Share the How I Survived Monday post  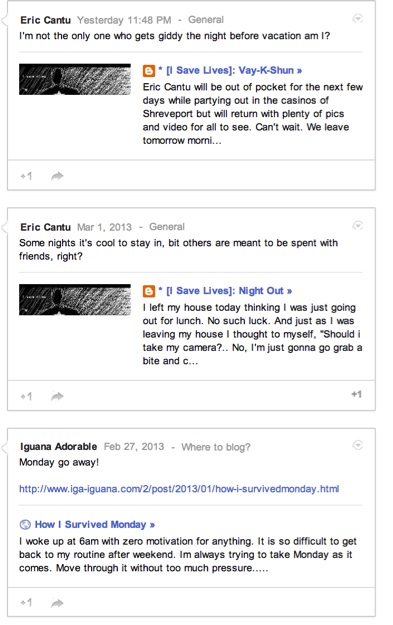(x=57, y=603)
